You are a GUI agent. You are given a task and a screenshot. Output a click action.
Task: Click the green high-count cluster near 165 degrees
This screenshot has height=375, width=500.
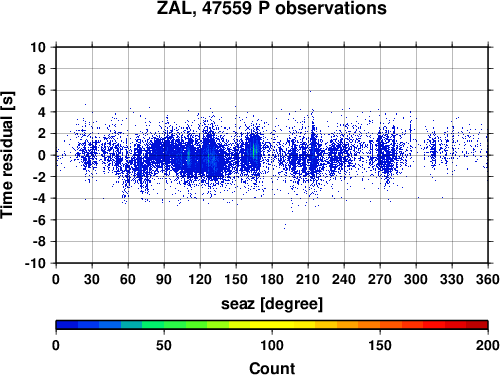pyautogui.click(x=255, y=151)
